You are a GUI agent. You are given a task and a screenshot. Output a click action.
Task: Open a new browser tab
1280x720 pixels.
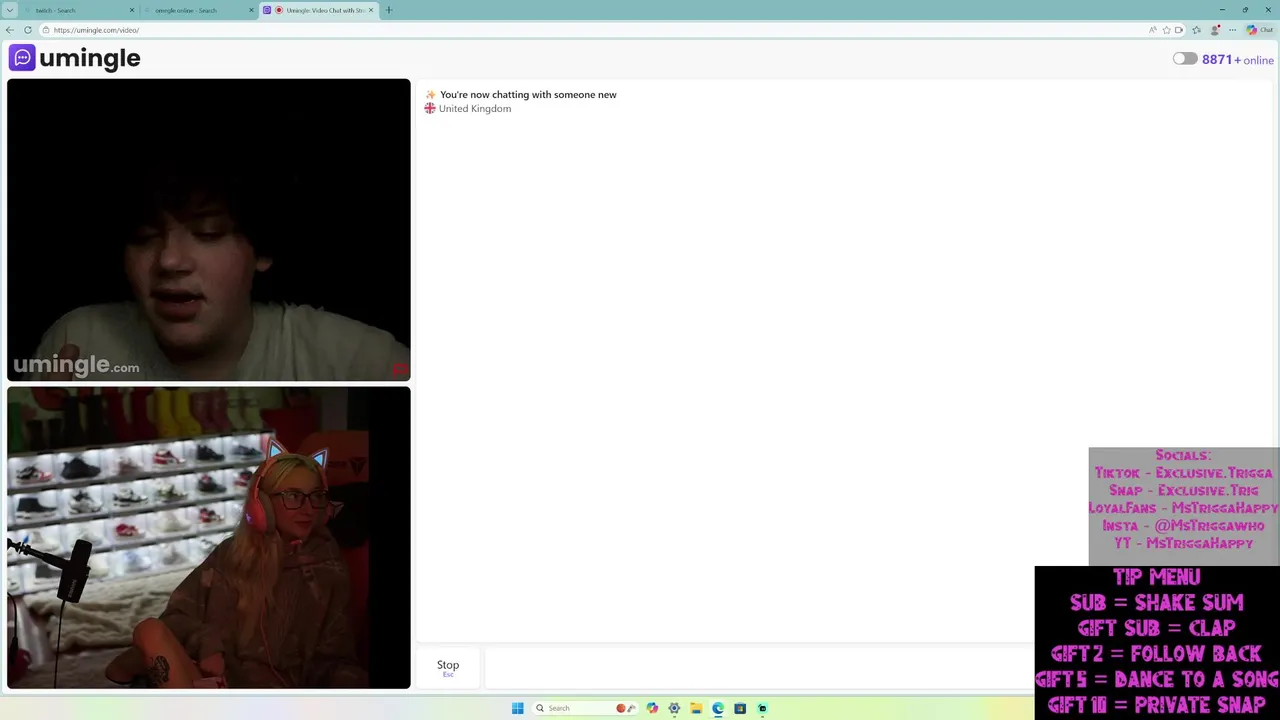tap(389, 10)
